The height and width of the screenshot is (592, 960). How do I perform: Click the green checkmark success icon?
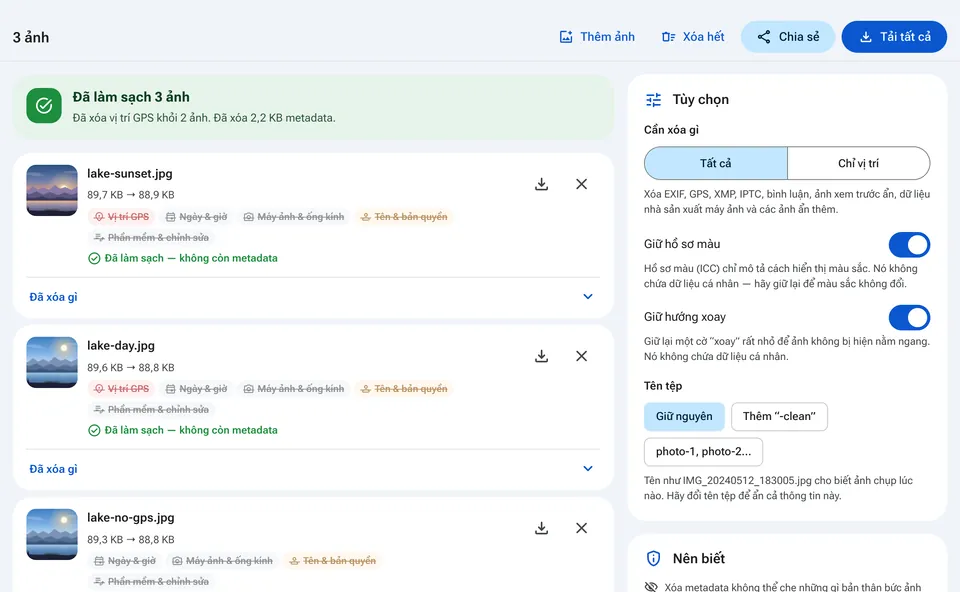(x=44, y=105)
